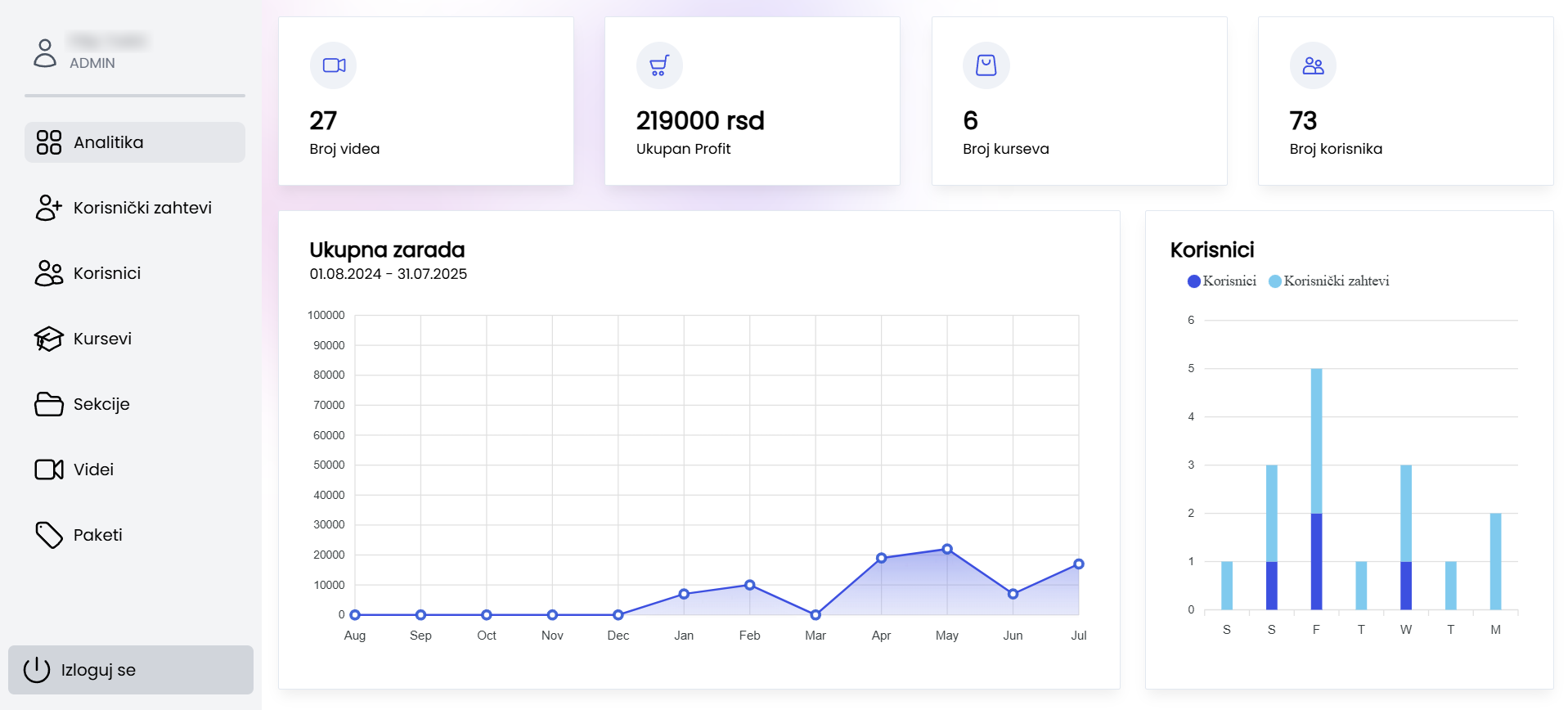Click the shopping cart icon on profit card
This screenshot has width=1568, height=710.
[x=659, y=65]
